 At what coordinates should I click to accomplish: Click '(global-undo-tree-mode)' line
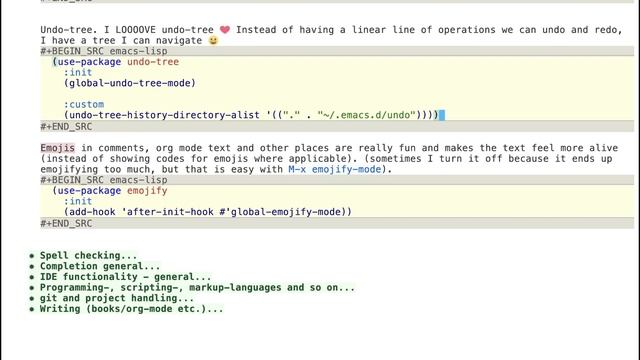point(130,83)
